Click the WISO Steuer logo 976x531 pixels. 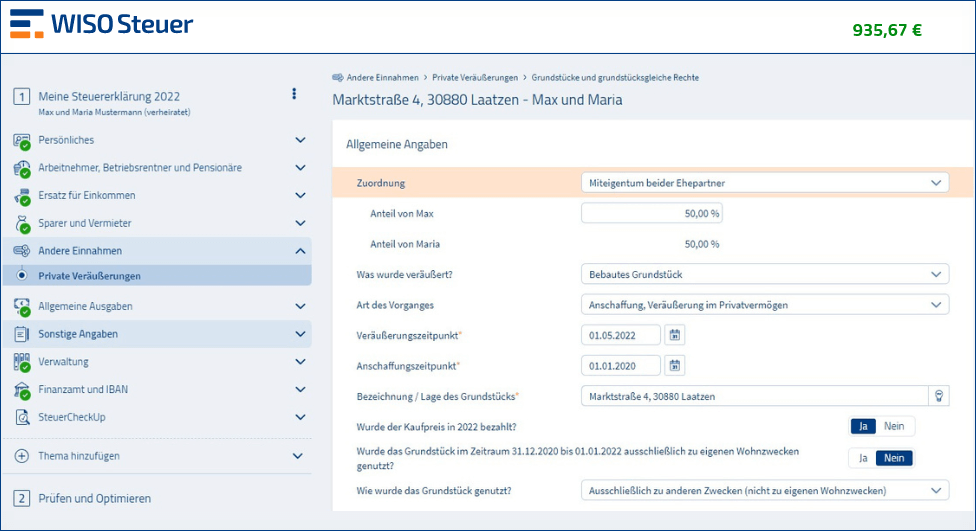tap(101, 24)
